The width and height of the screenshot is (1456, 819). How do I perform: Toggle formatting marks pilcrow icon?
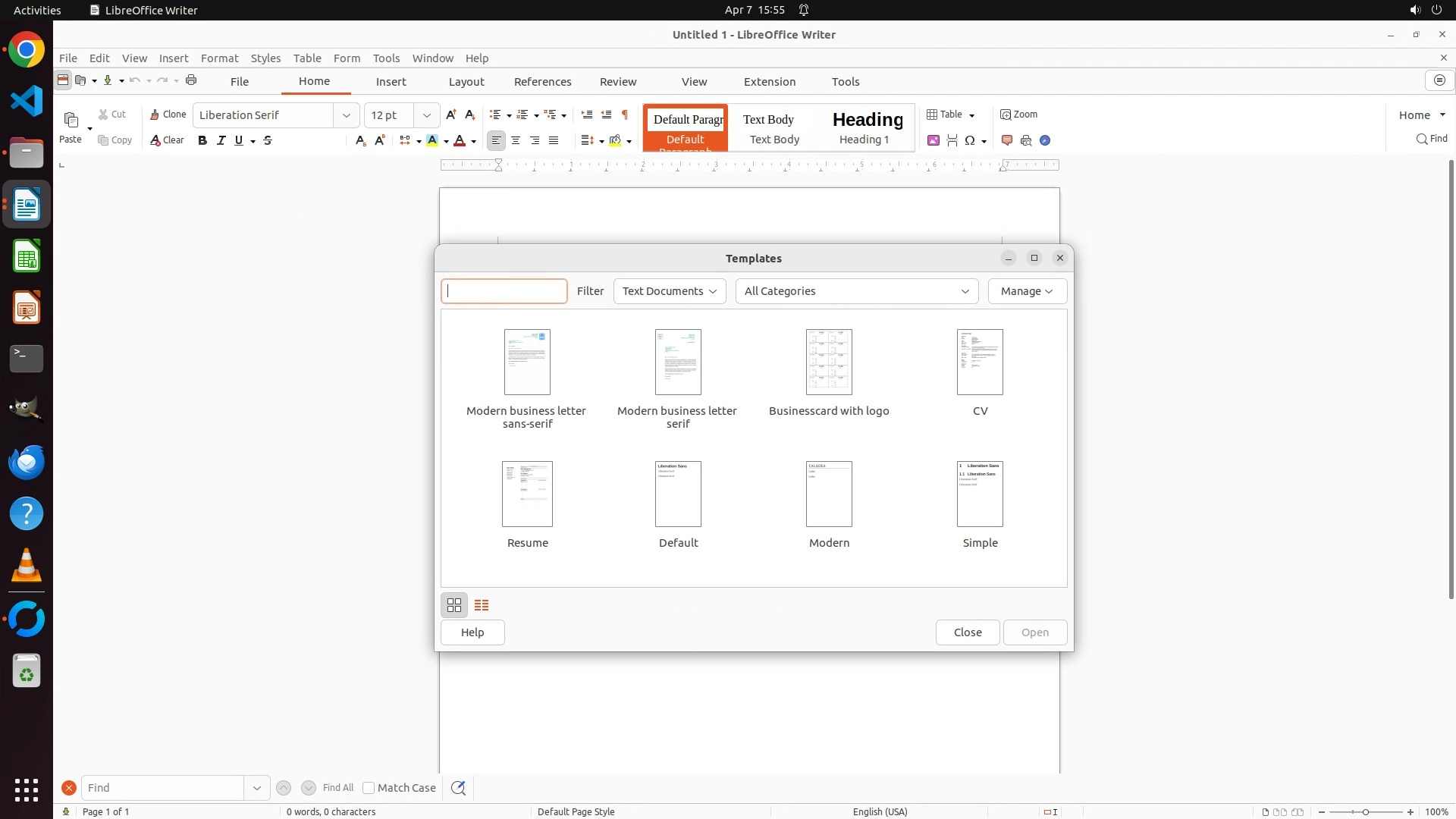[625, 115]
